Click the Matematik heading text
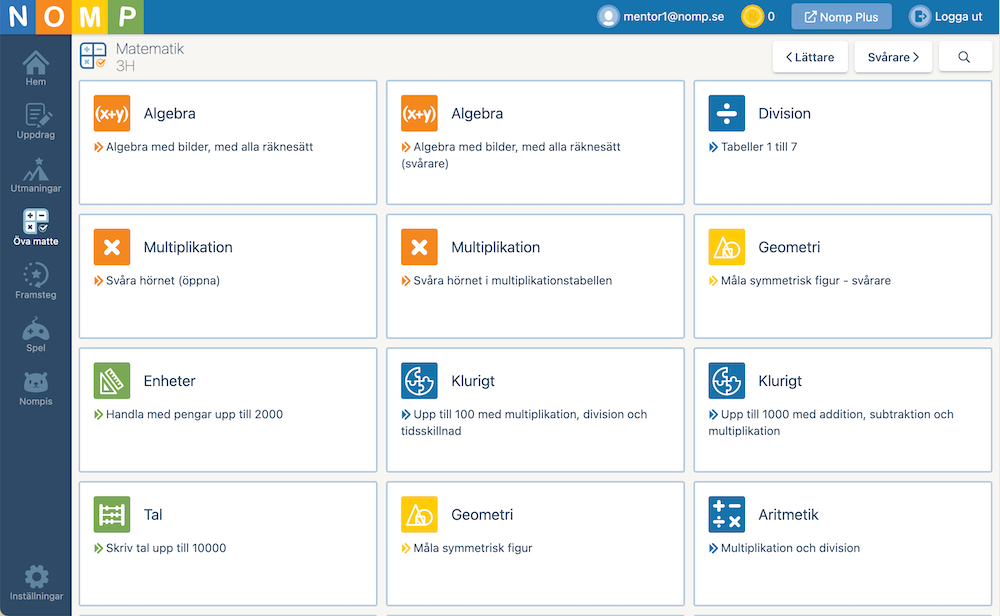This screenshot has width=1000, height=616. click(x=150, y=48)
